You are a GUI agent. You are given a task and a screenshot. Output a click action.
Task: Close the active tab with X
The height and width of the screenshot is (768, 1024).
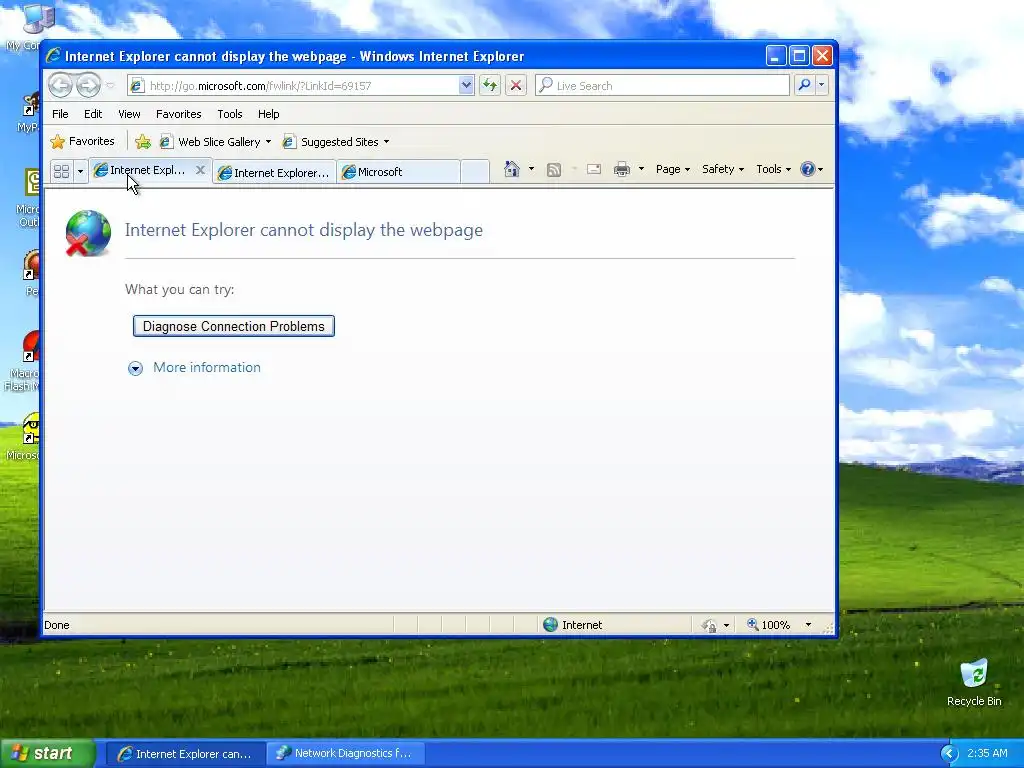(x=200, y=170)
